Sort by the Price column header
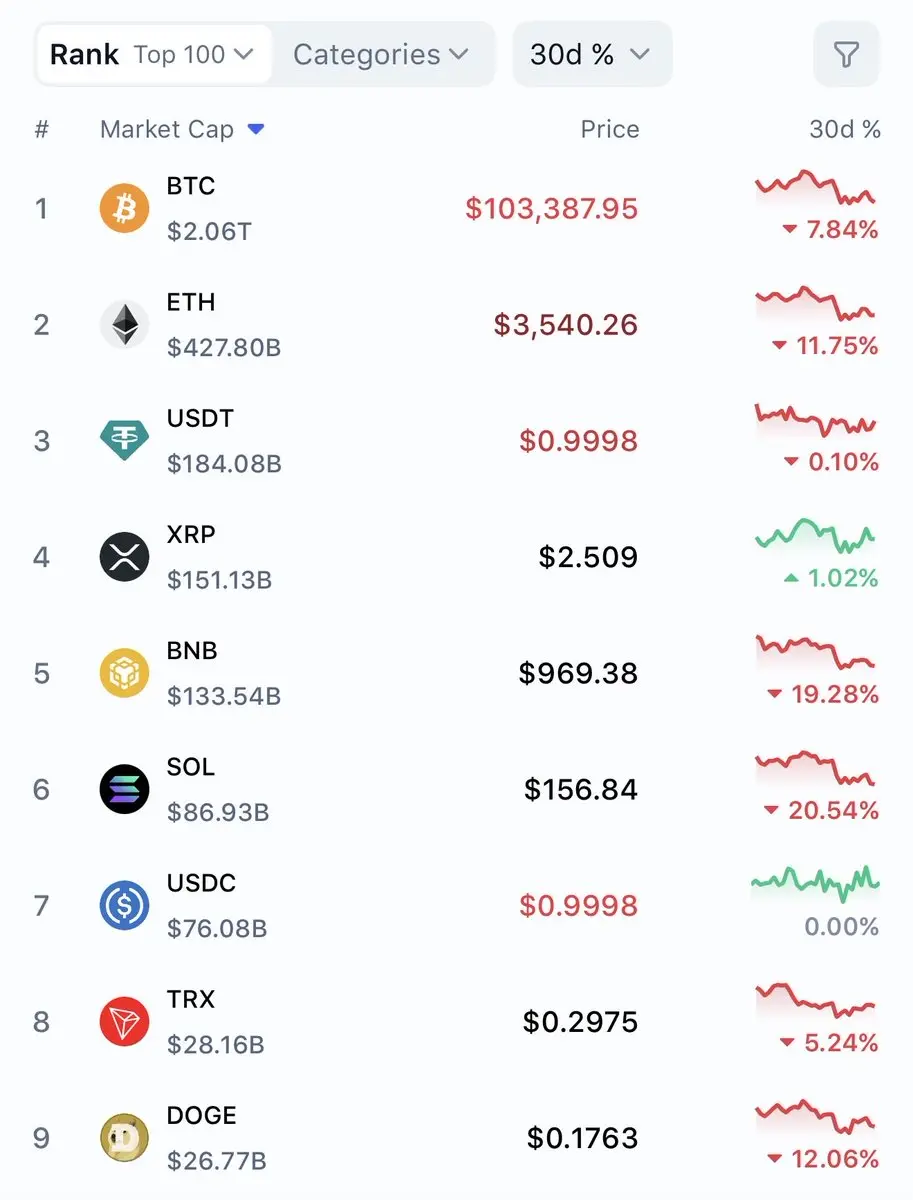This screenshot has height=1200, width=913. (610, 129)
